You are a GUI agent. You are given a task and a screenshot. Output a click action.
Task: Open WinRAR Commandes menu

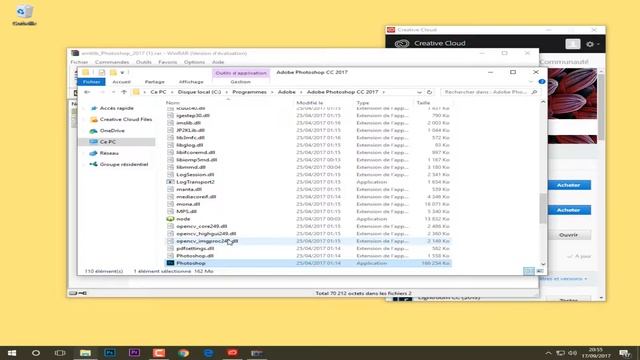(112, 62)
